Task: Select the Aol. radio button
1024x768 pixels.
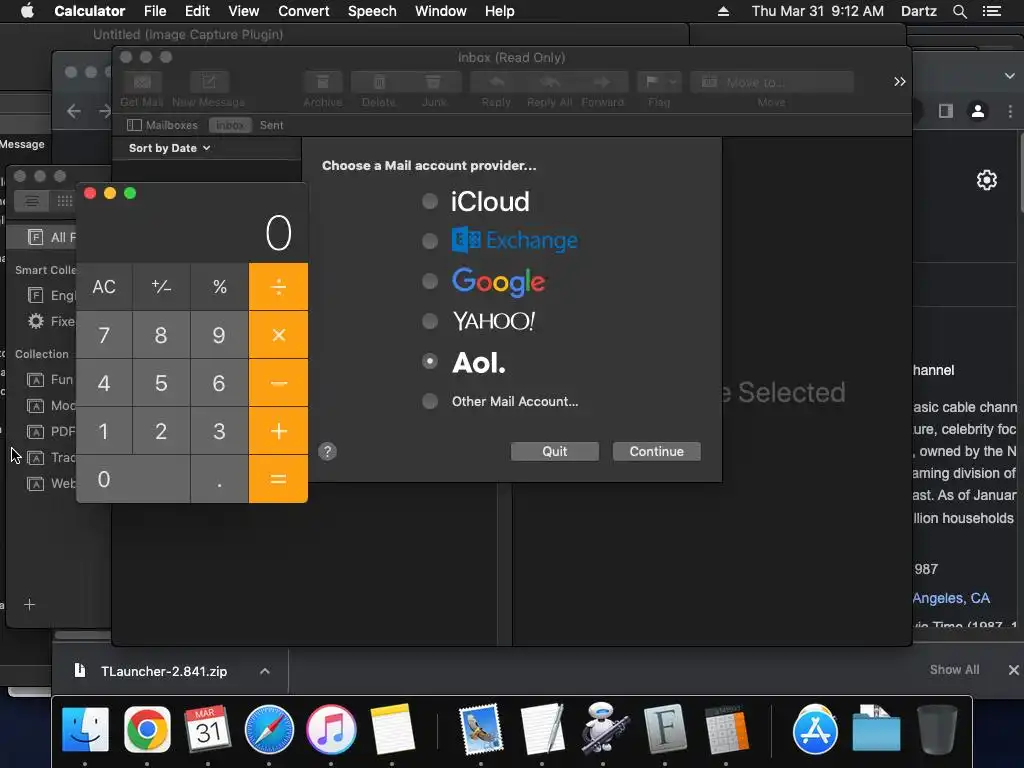Action: coord(430,361)
